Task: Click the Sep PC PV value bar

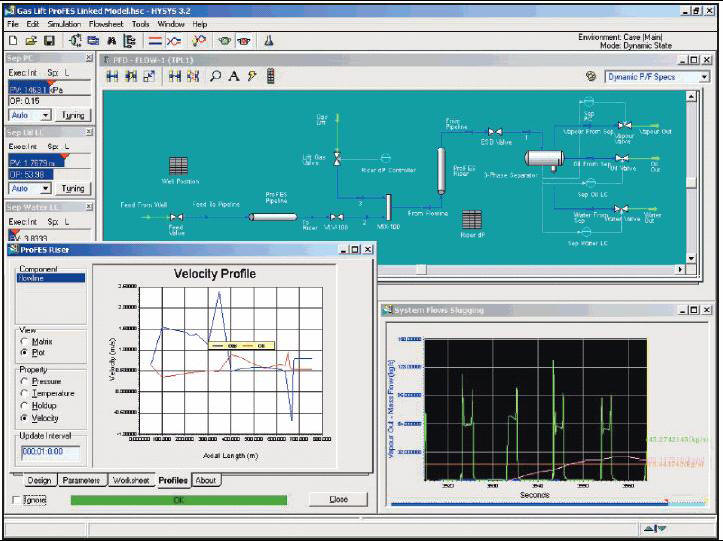Action: point(49,89)
